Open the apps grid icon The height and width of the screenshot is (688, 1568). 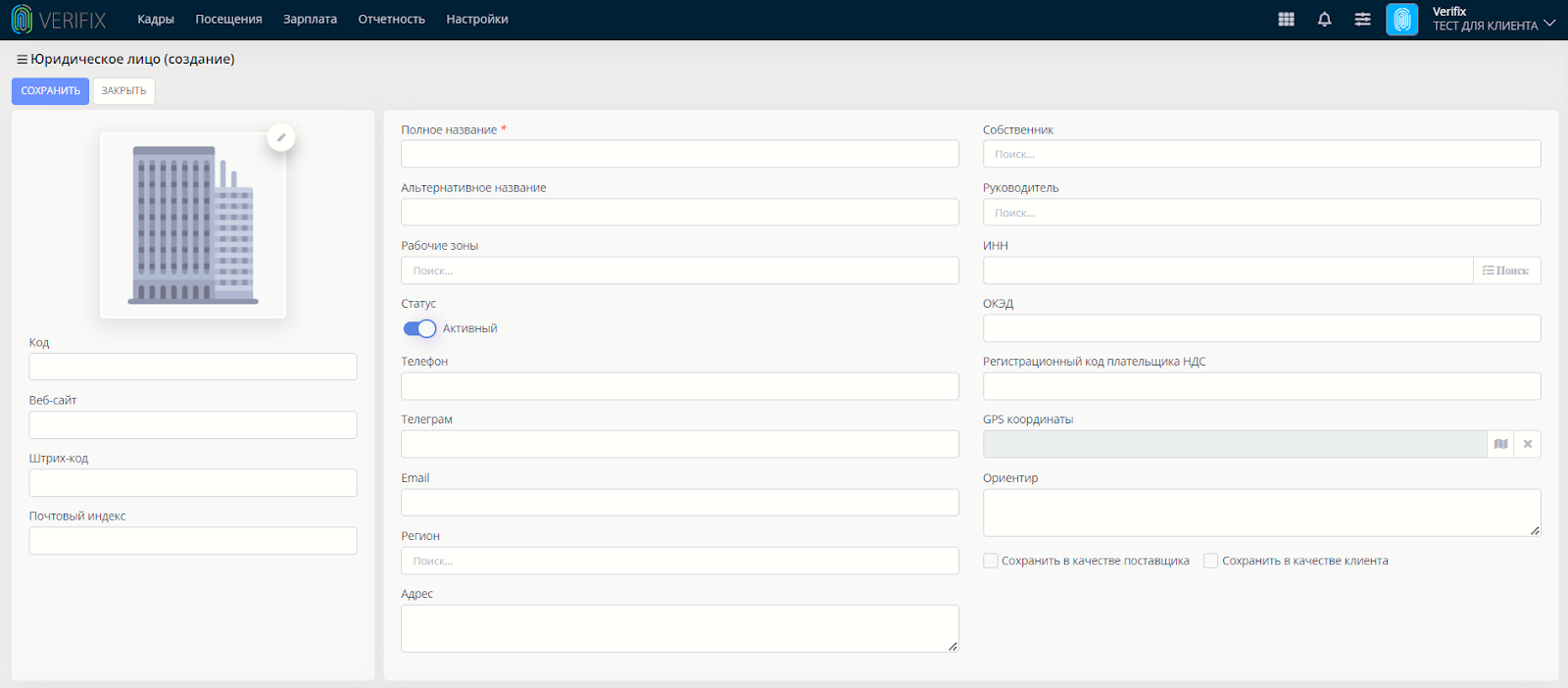click(x=1286, y=20)
